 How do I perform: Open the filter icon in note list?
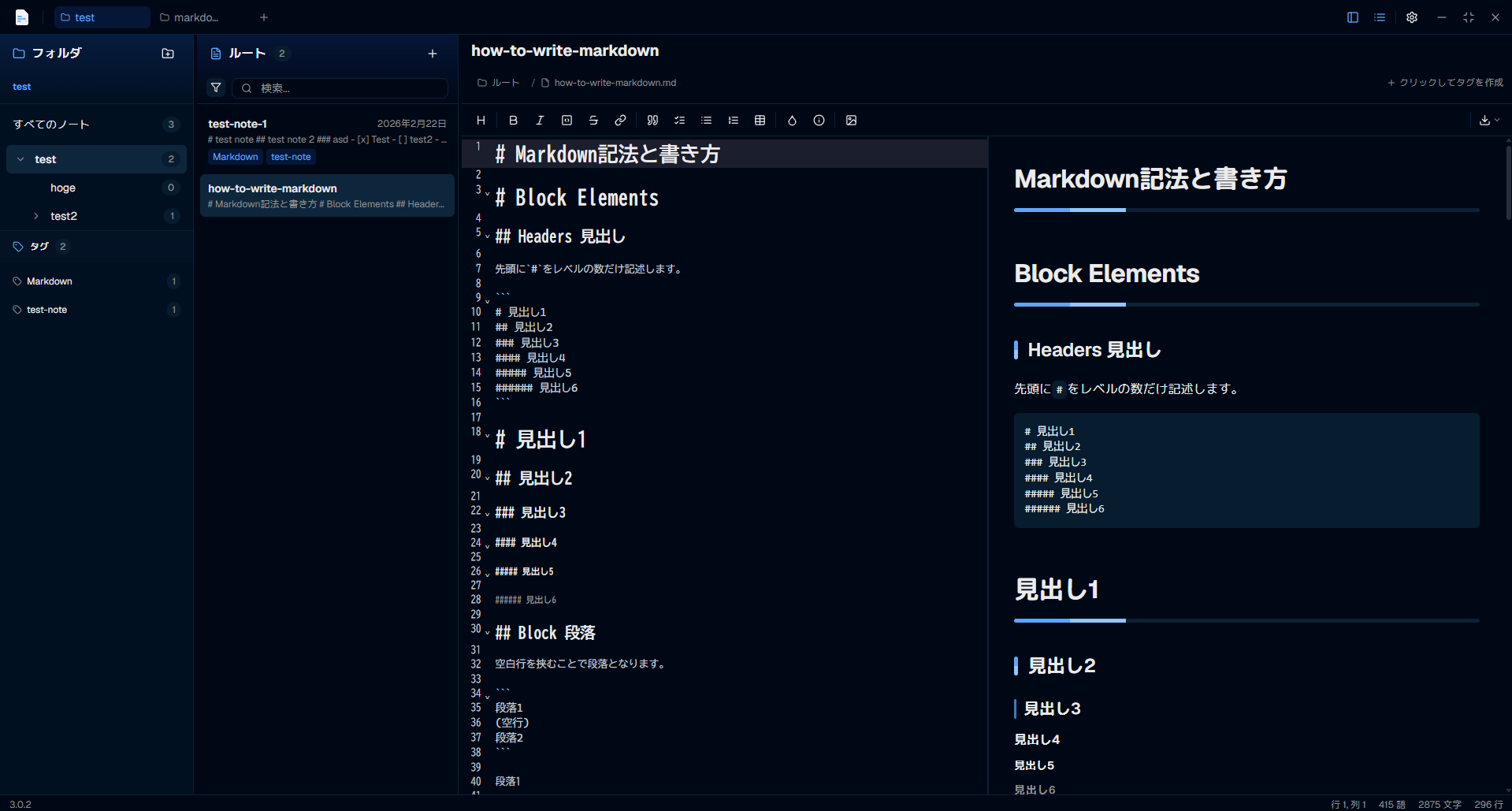tap(216, 87)
